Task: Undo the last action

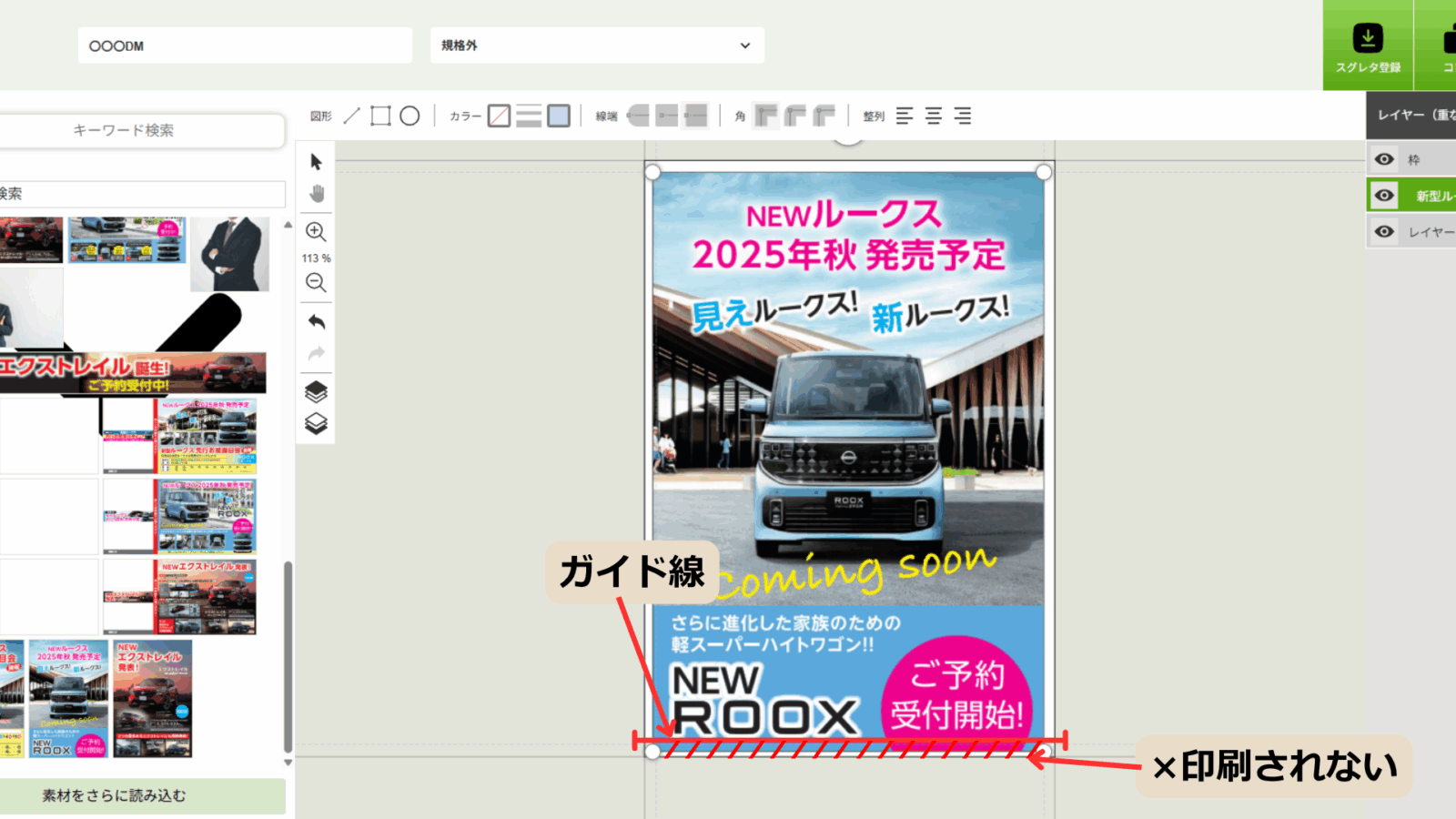Action: point(316,321)
